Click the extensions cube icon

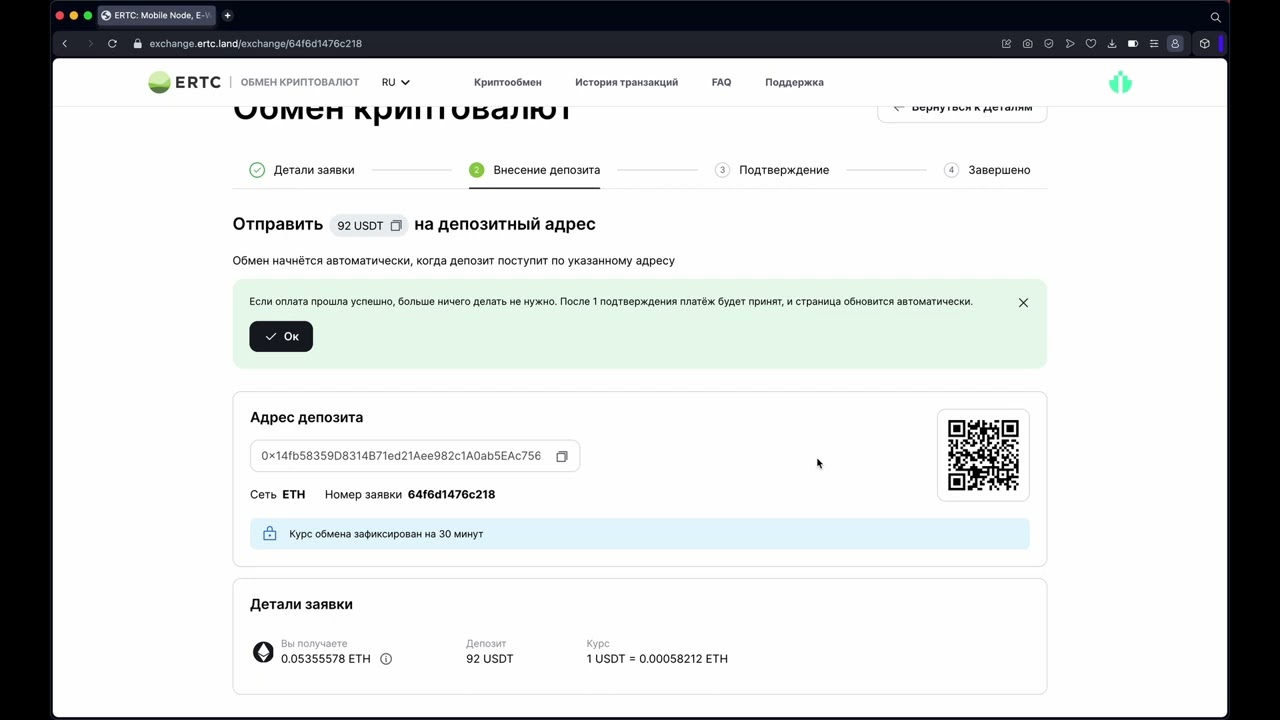click(1204, 44)
